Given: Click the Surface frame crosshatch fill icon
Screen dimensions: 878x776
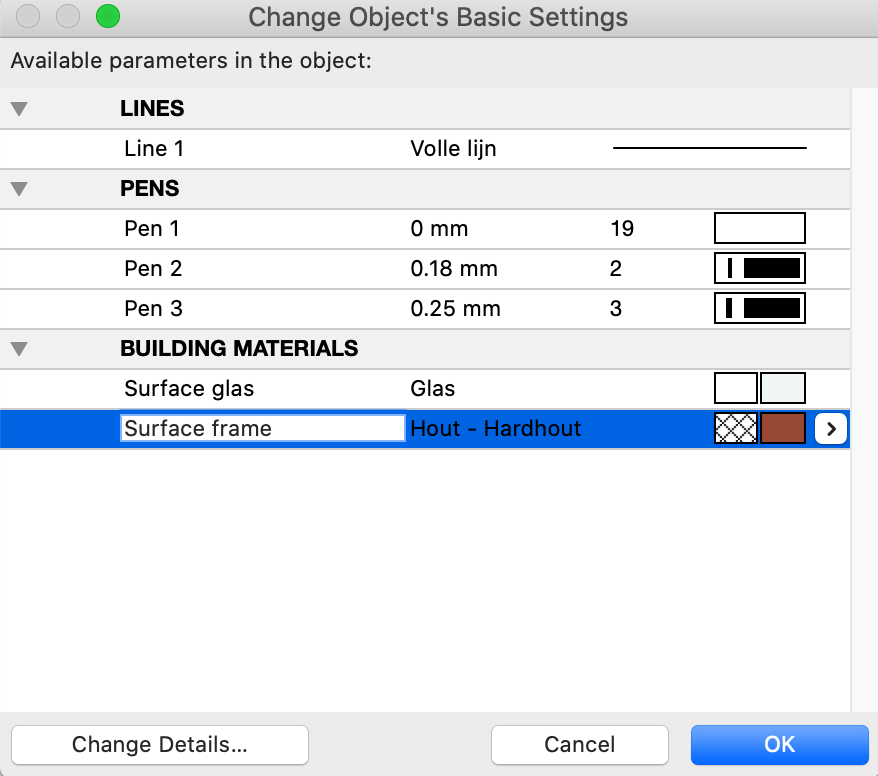Looking at the screenshot, I should tap(736, 428).
